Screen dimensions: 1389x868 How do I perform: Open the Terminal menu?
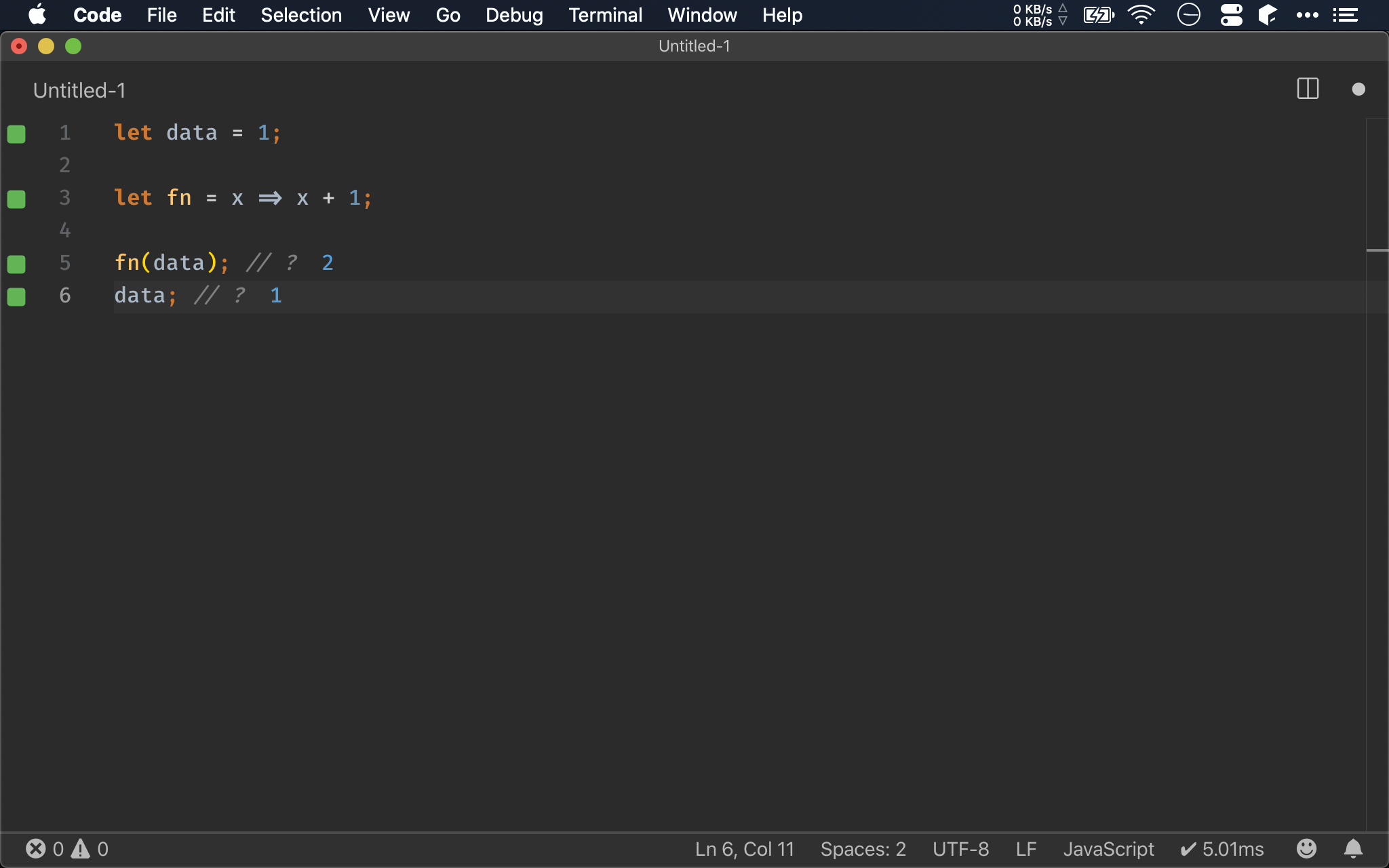point(605,15)
